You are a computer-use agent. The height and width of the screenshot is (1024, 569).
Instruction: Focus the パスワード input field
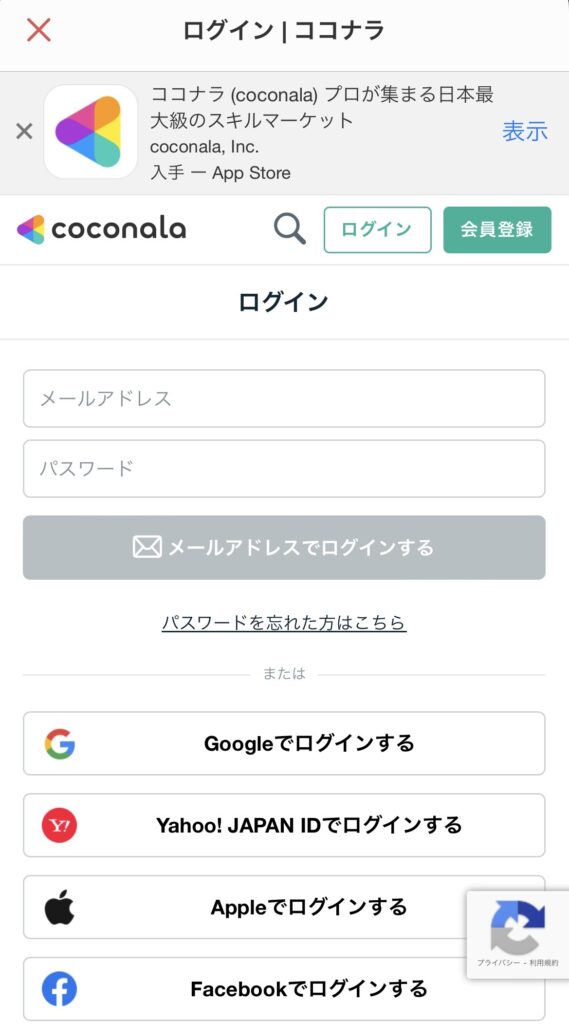tap(284, 468)
